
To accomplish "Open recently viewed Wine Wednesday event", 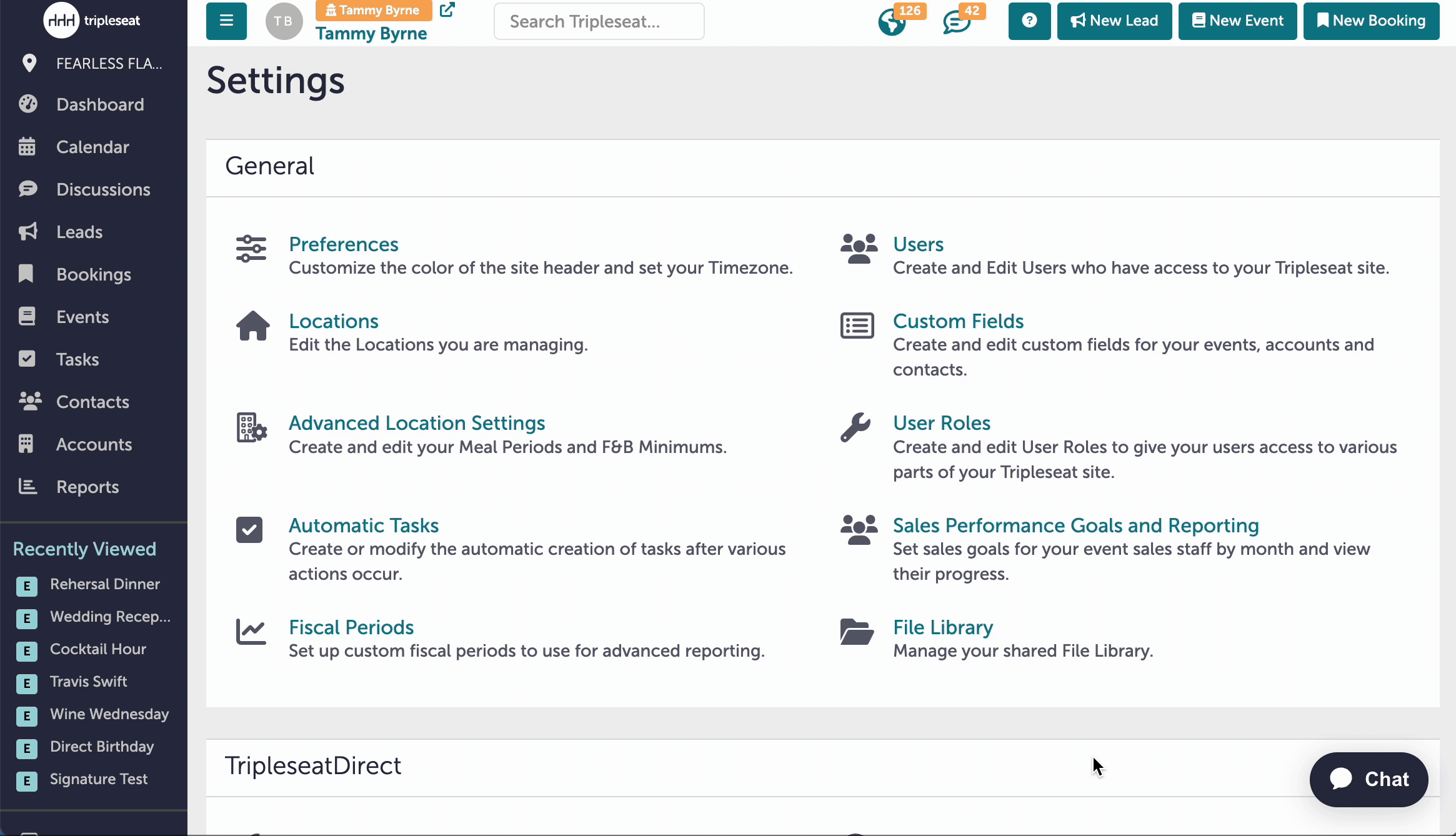I will [109, 714].
